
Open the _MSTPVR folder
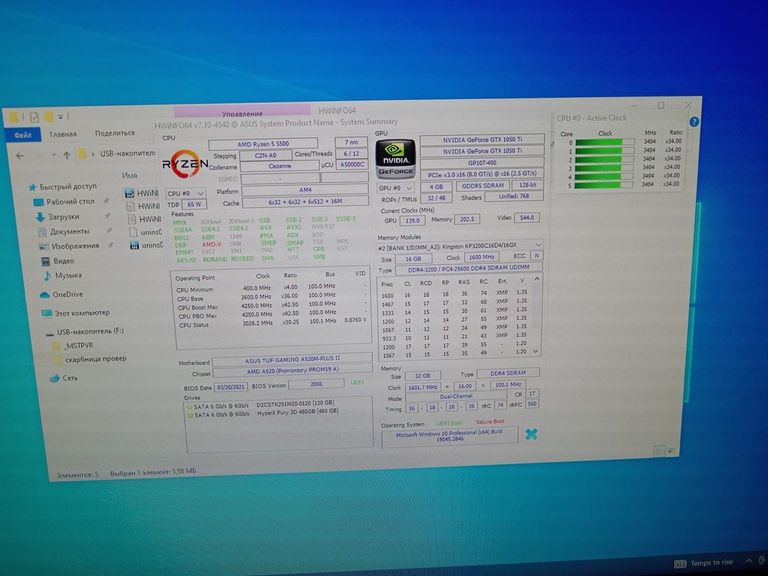[x=73, y=345]
